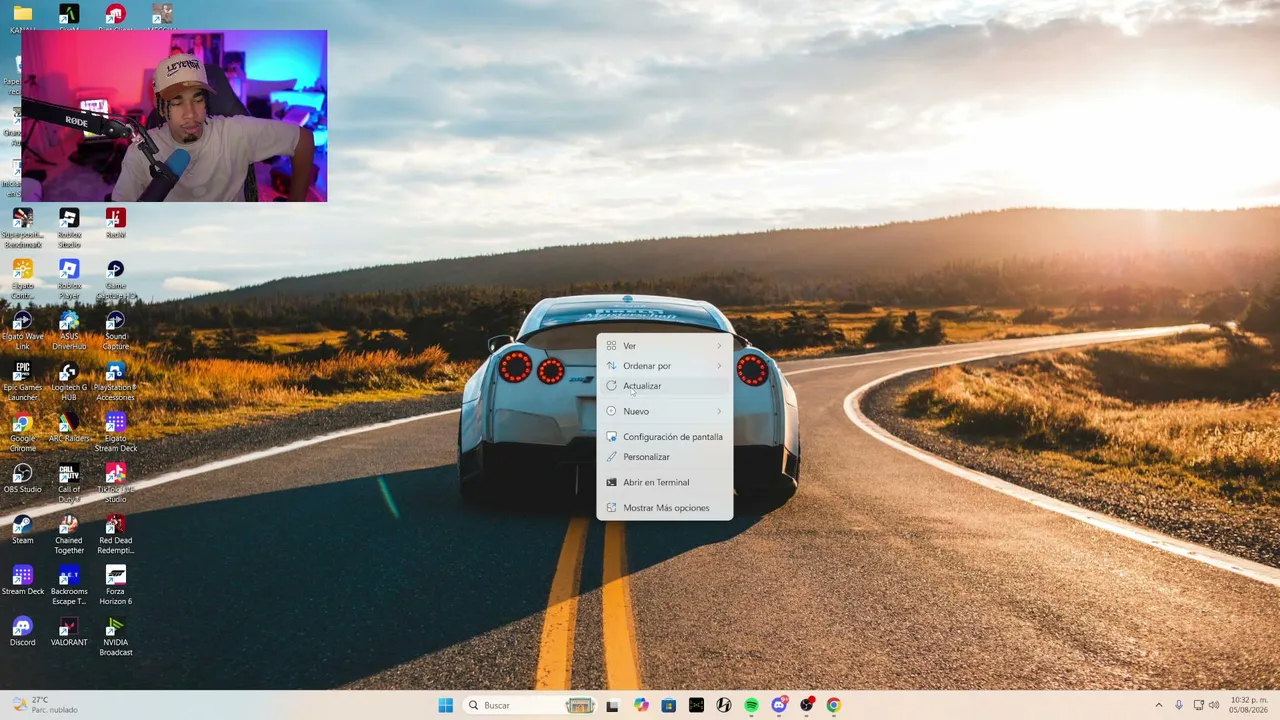The image size is (1280, 720).
Task: Open the network tray icon
Action: 1198,705
